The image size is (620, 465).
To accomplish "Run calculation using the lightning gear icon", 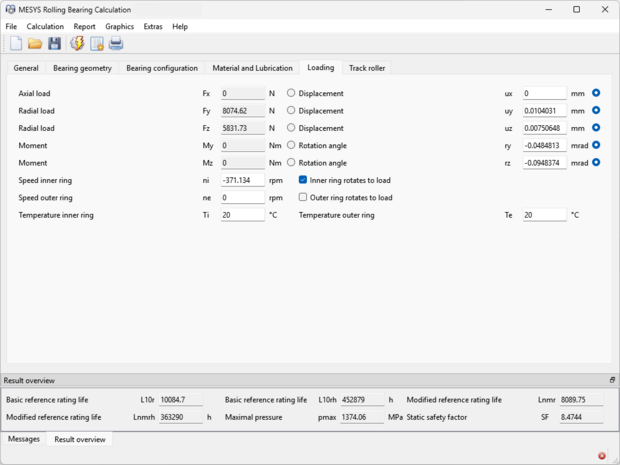I will [x=77, y=43].
